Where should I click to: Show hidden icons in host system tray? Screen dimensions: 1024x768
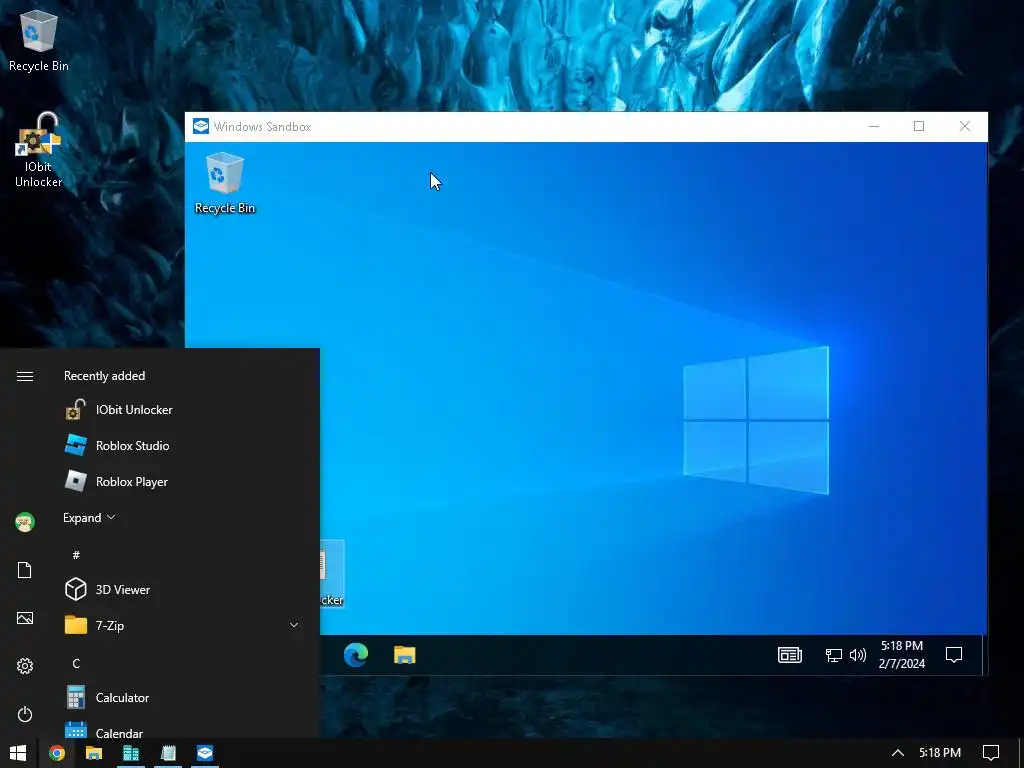click(x=898, y=753)
